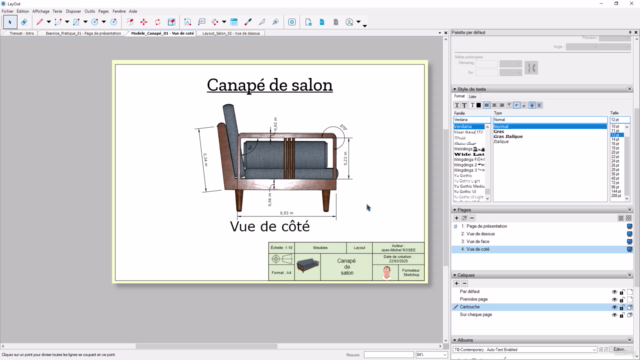Remove selected layer in Calques panel

click(464, 283)
